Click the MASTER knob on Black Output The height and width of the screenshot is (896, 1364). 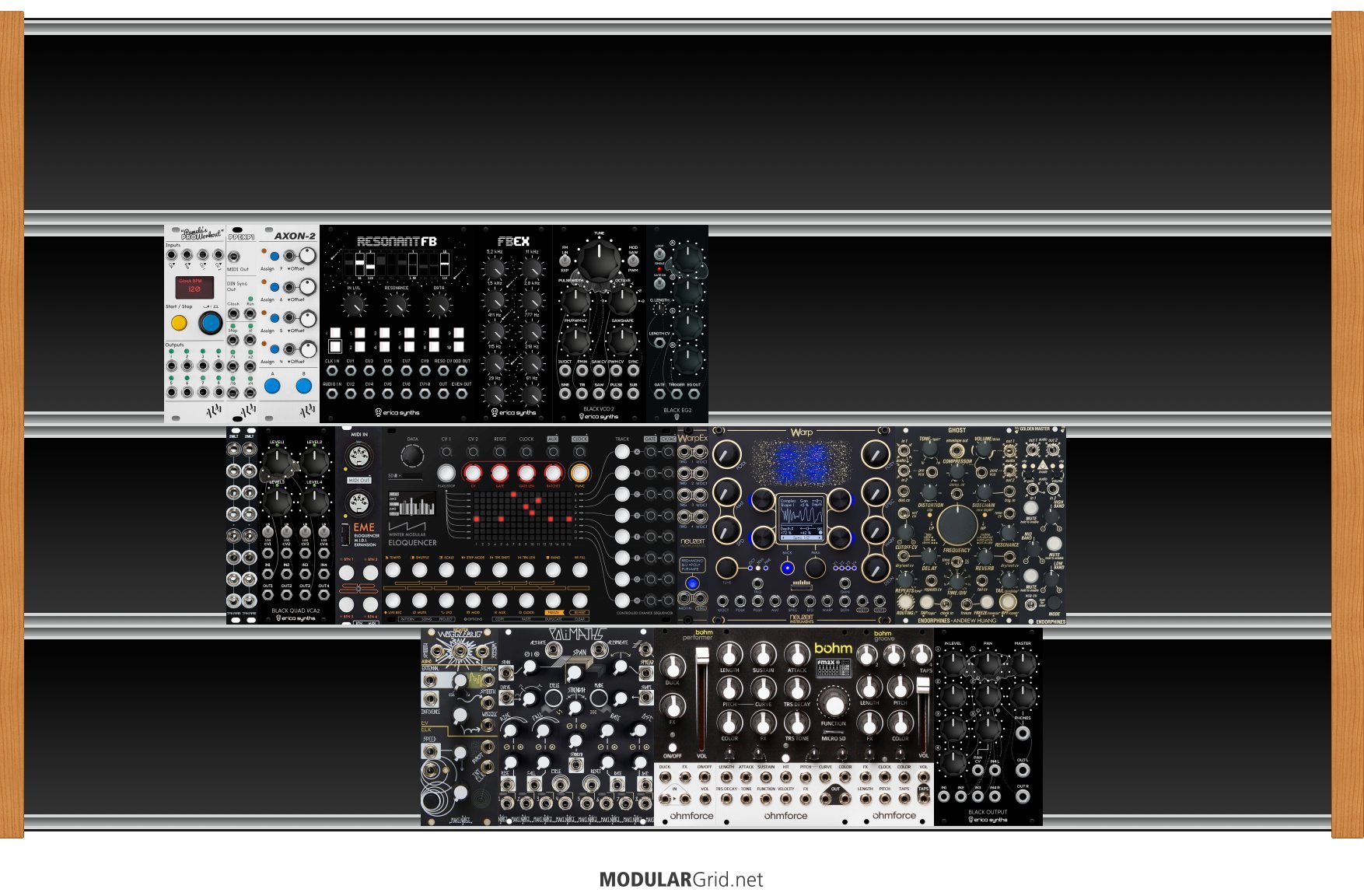pos(1023,662)
